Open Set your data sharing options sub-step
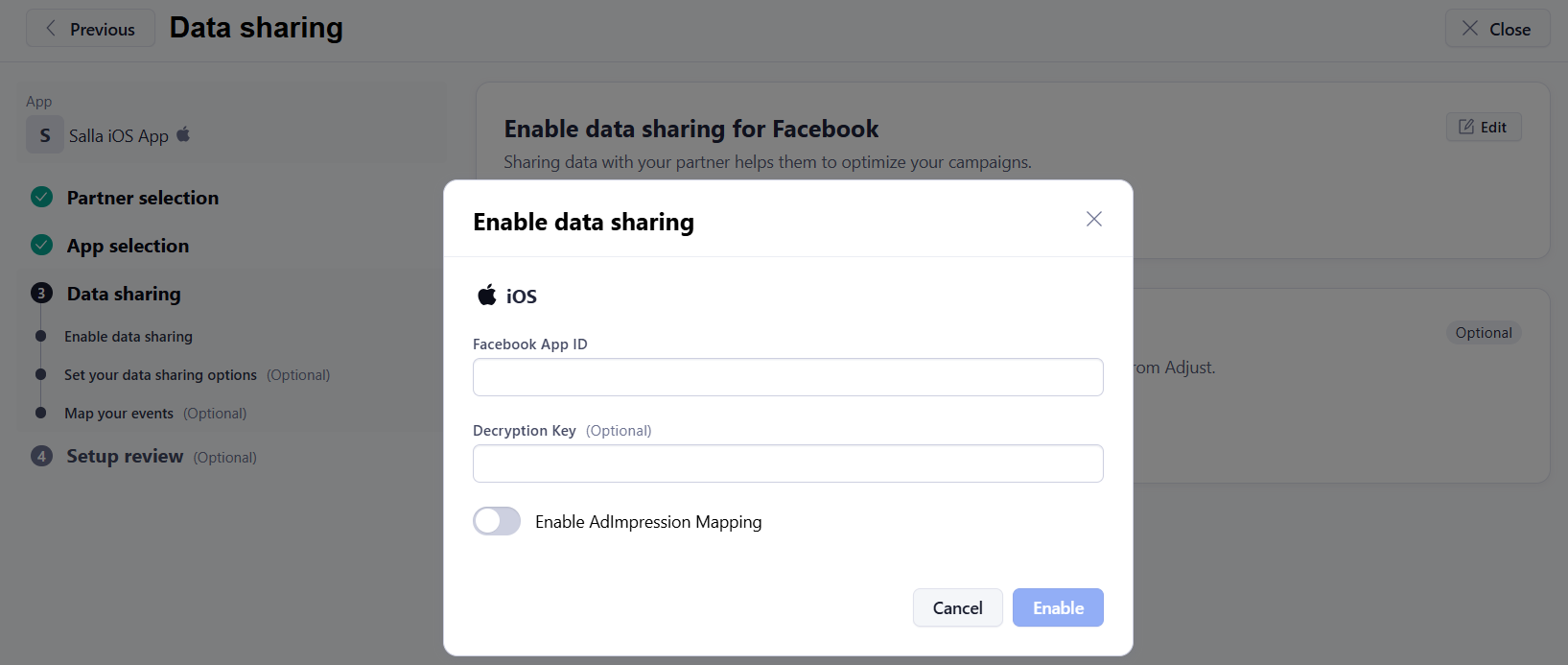 (160, 375)
